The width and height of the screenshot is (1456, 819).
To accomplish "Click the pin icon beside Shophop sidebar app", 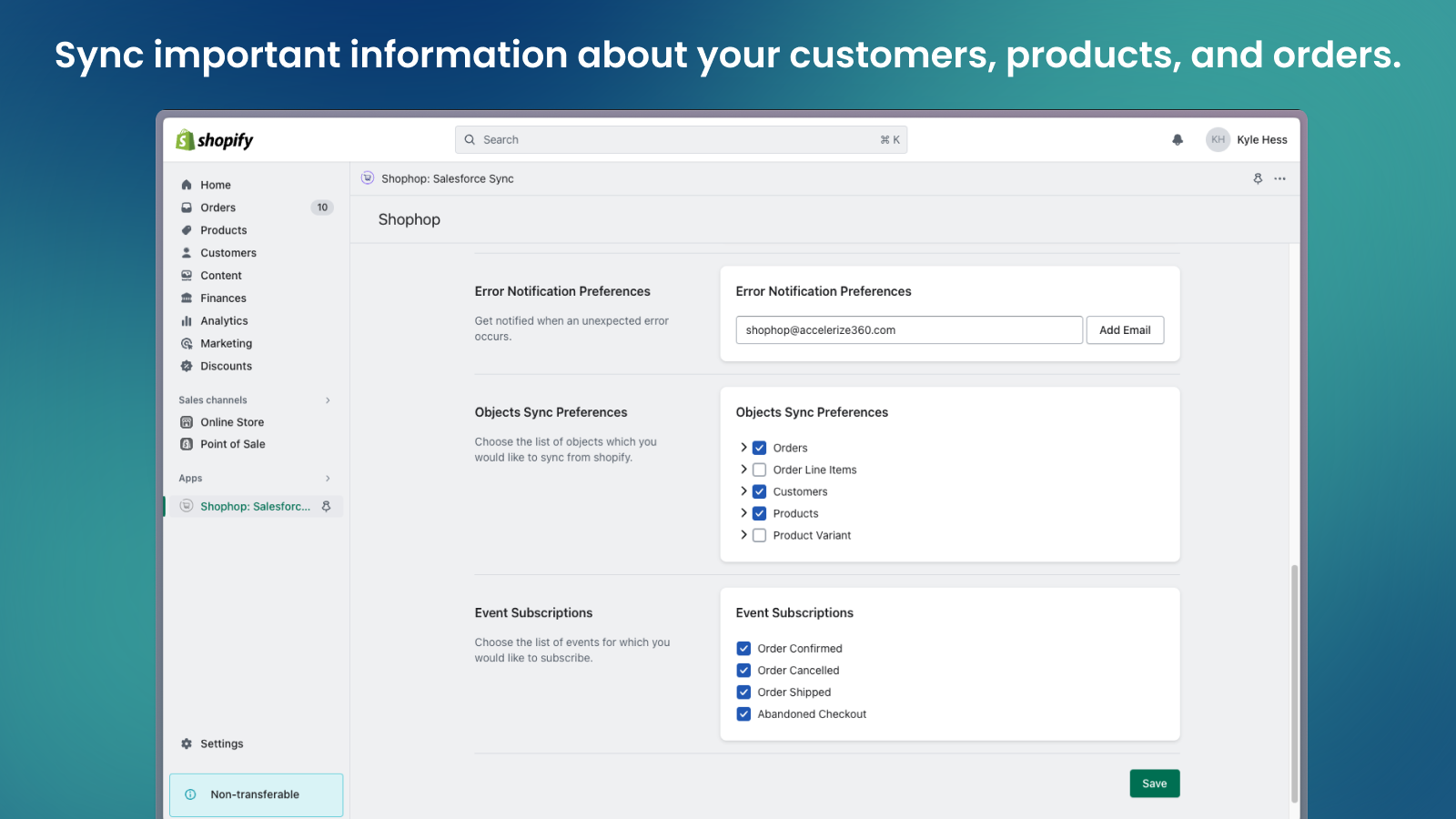I will point(327,507).
